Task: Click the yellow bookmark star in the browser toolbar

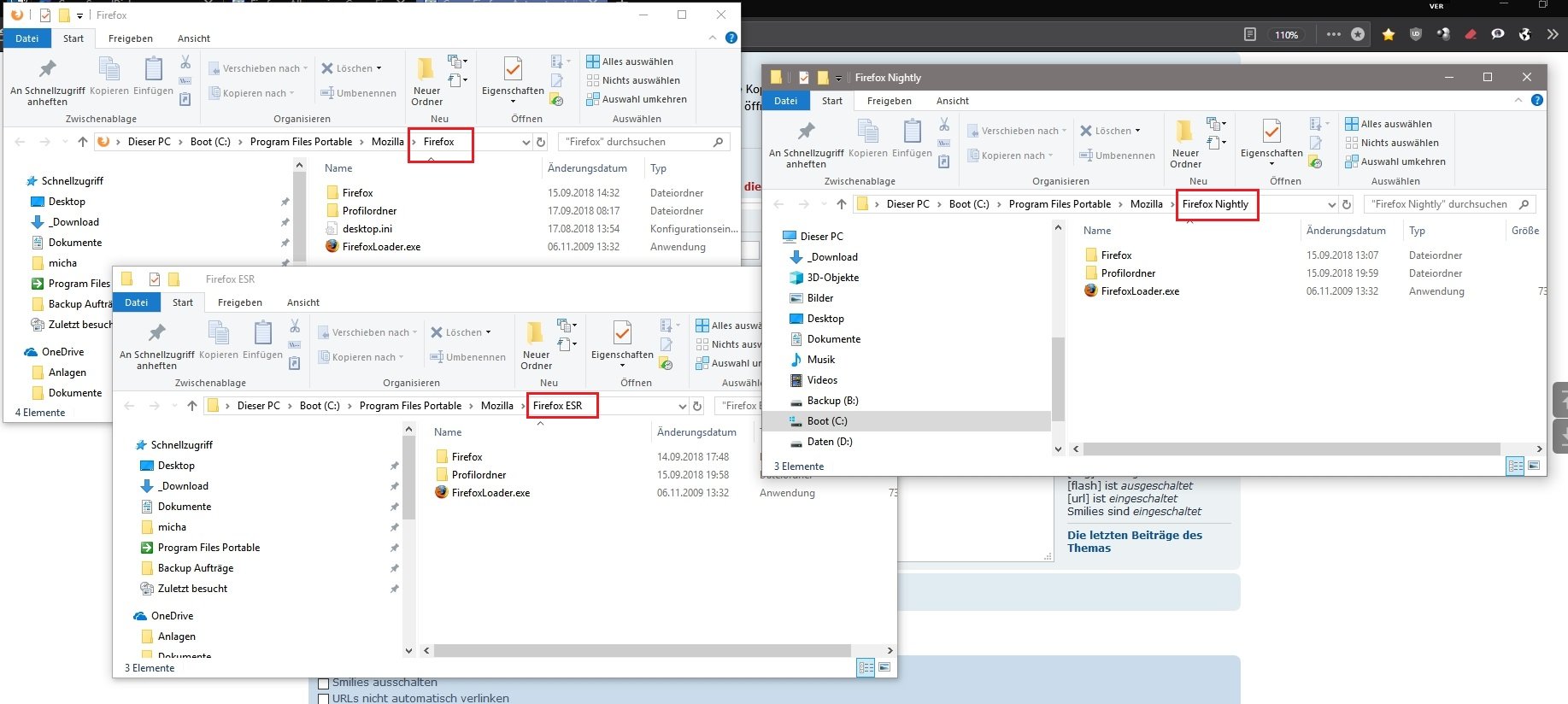Action: click(x=1389, y=34)
